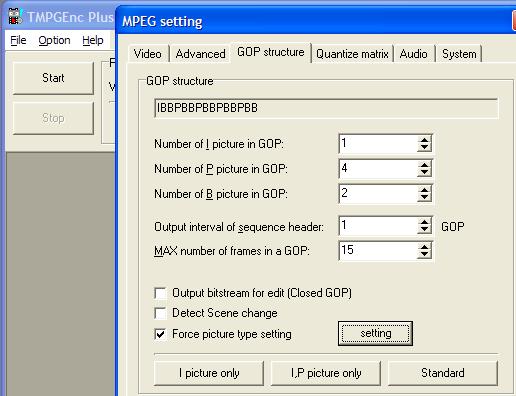
Task: Switch to the Audio tab
Action: (414, 54)
